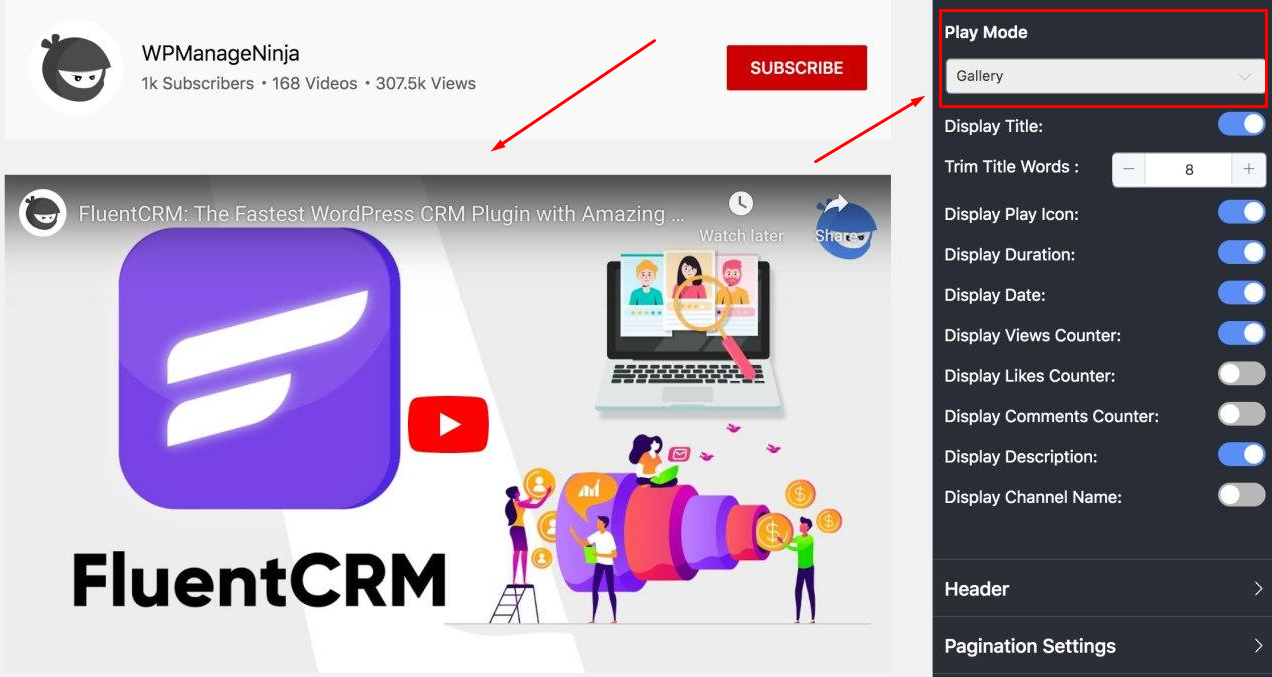1272x677 pixels.
Task: Click the SUBSCRIBE button
Action: pos(797,68)
